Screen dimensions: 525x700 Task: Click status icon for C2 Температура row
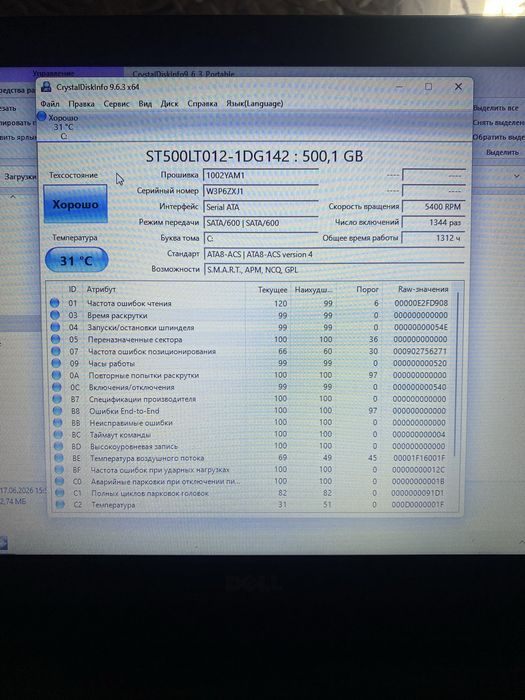click(60, 504)
